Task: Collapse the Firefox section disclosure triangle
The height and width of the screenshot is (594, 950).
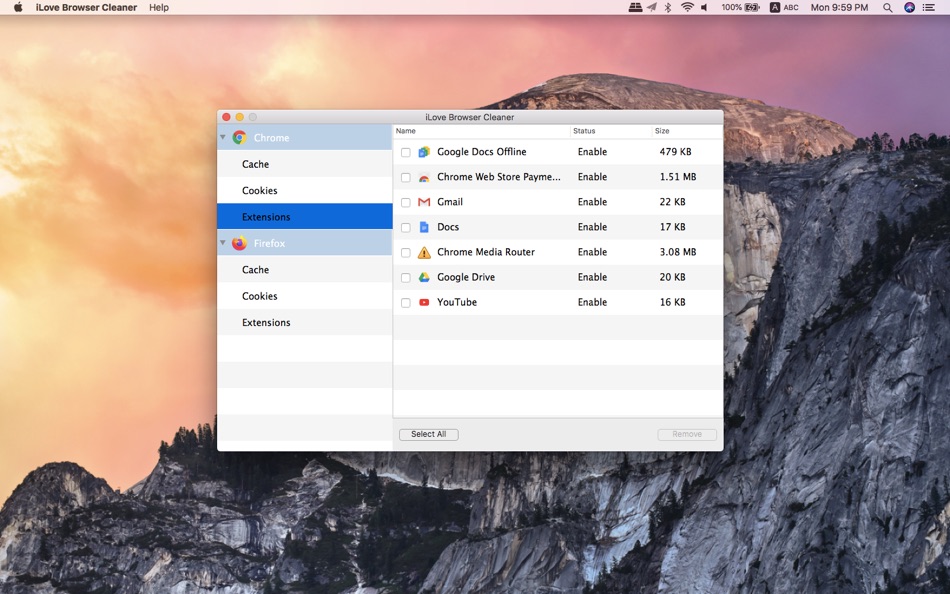Action: 223,243
